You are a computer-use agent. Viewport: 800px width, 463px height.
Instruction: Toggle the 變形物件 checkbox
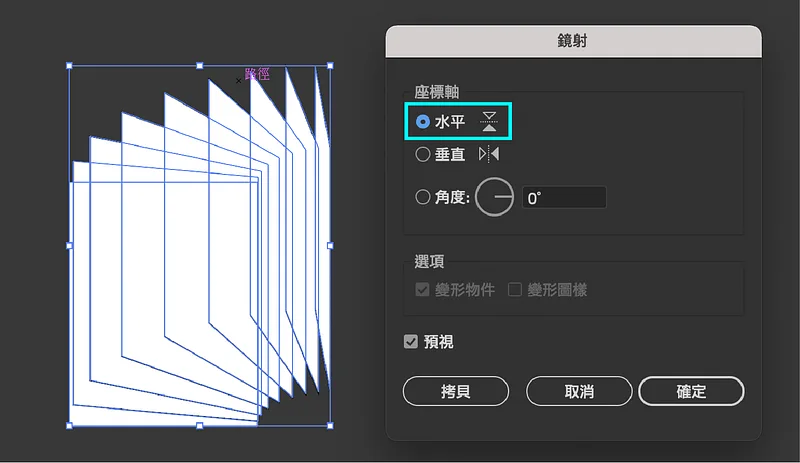tap(422, 289)
